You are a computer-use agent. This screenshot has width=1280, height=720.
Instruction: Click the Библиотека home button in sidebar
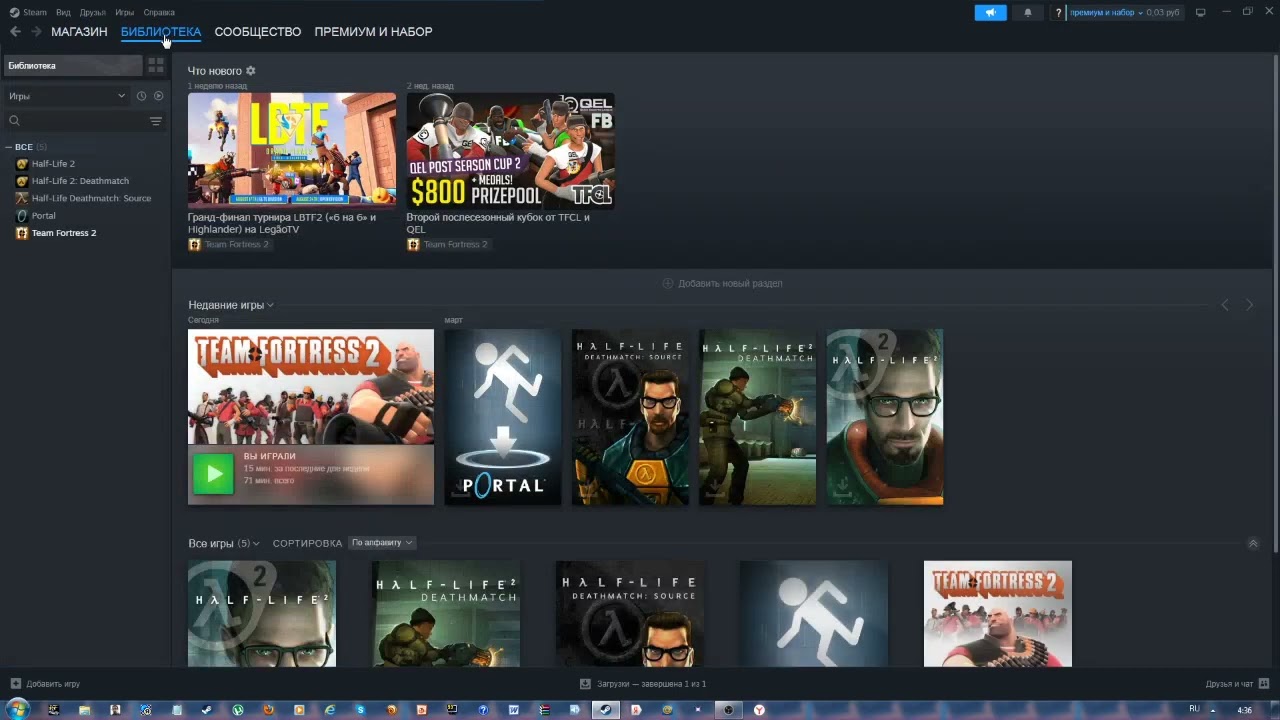73,66
